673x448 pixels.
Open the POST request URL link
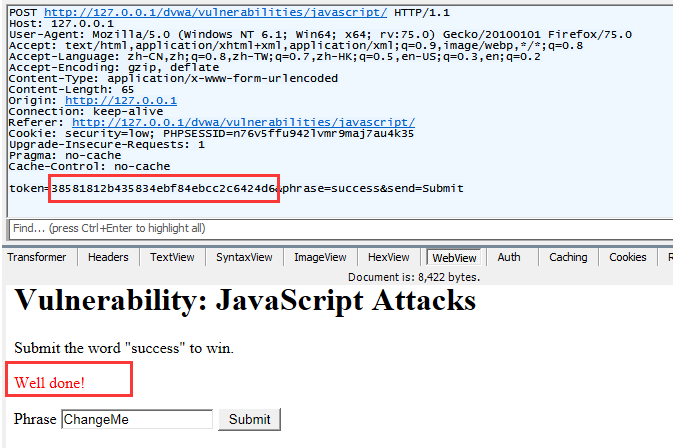tap(216, 12)
